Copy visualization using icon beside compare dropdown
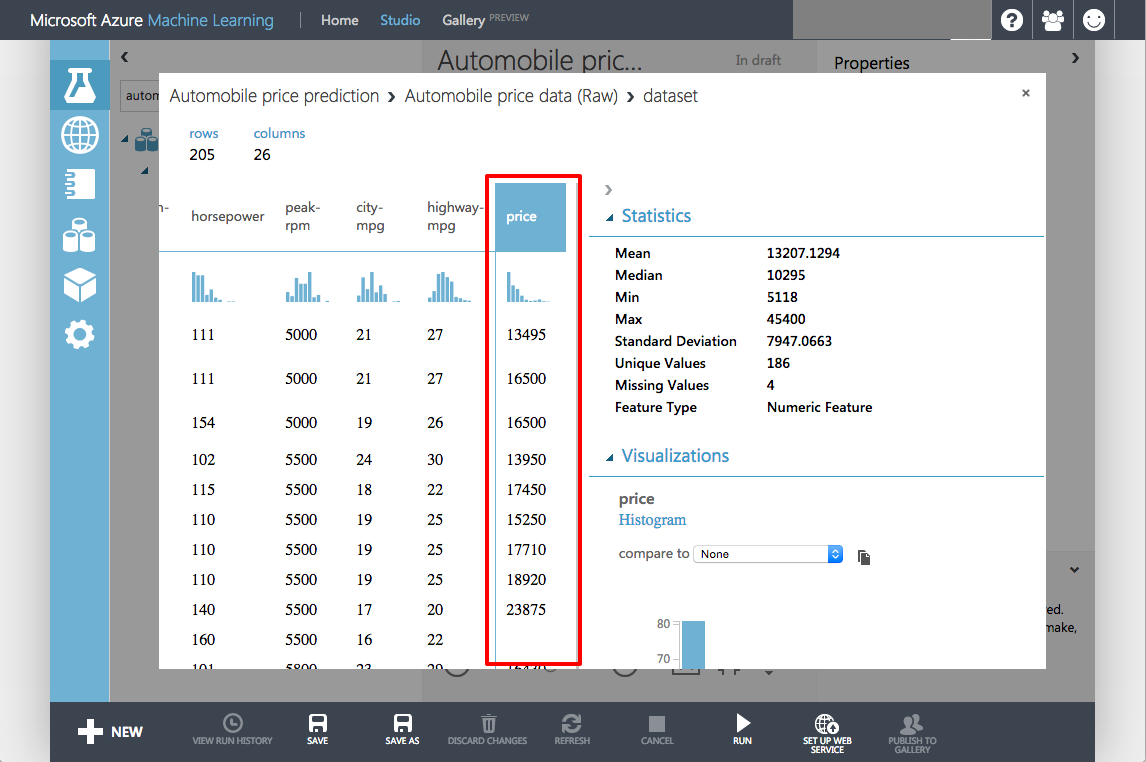 pos(864,557)
